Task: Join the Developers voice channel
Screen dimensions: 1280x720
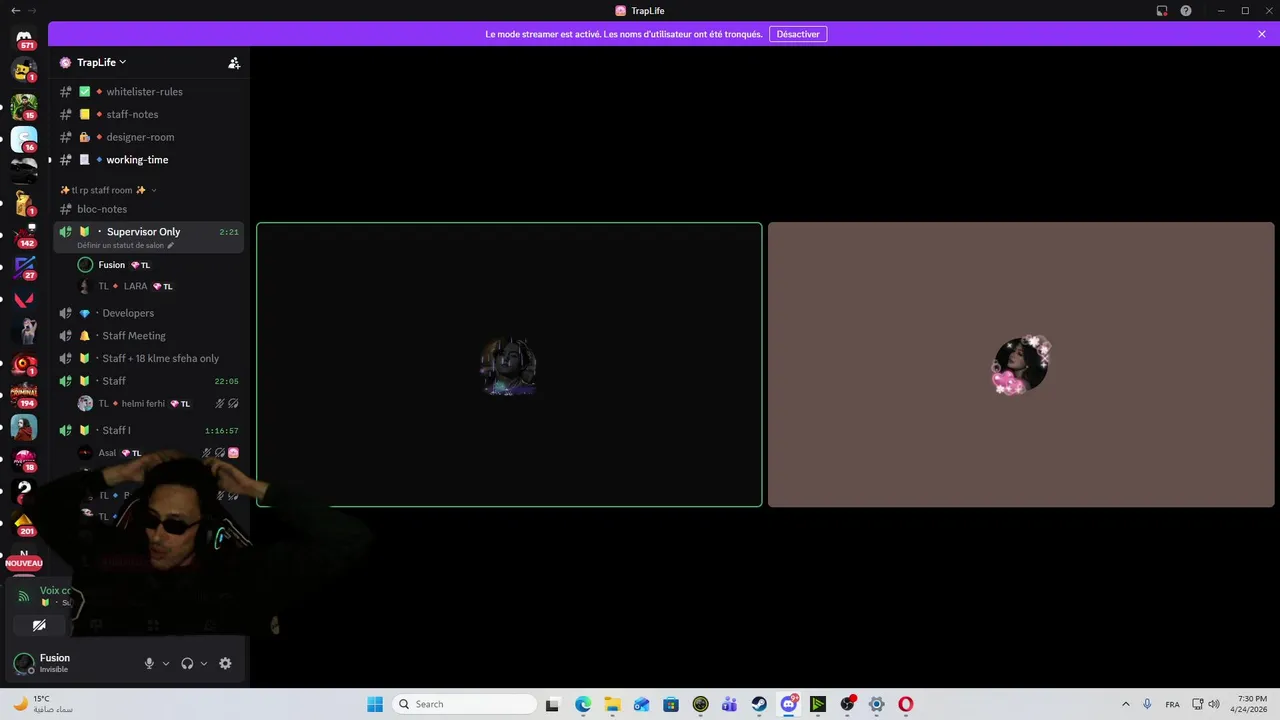Action: click(148, 313)
